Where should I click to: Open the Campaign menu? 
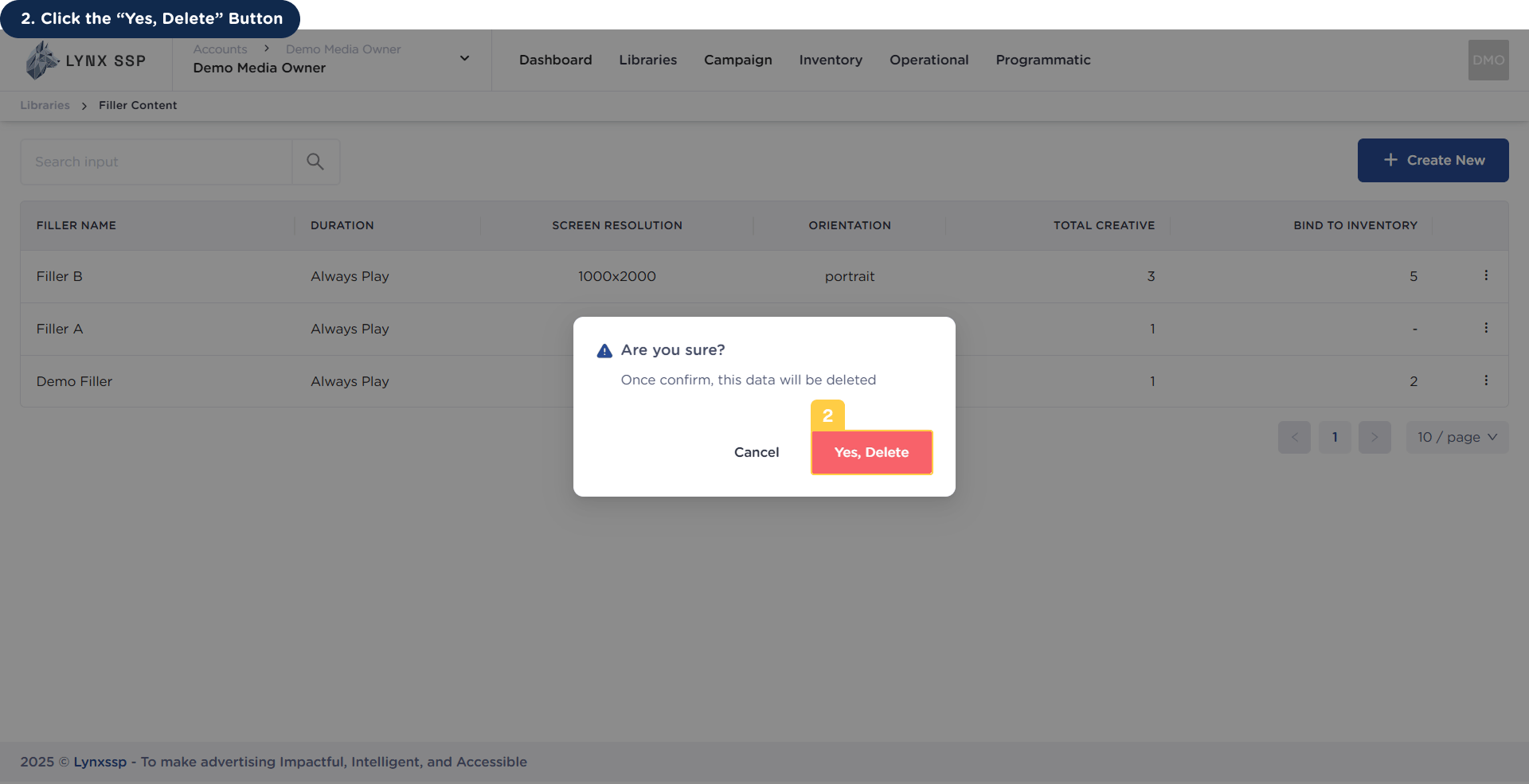click(737, 60)
